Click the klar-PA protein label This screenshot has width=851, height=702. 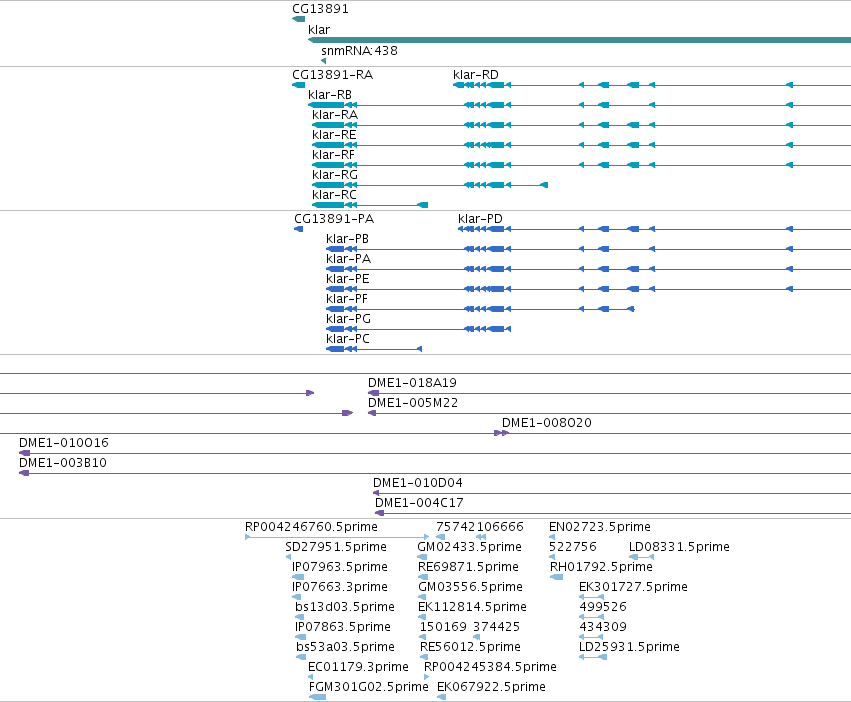click(348, 259)
